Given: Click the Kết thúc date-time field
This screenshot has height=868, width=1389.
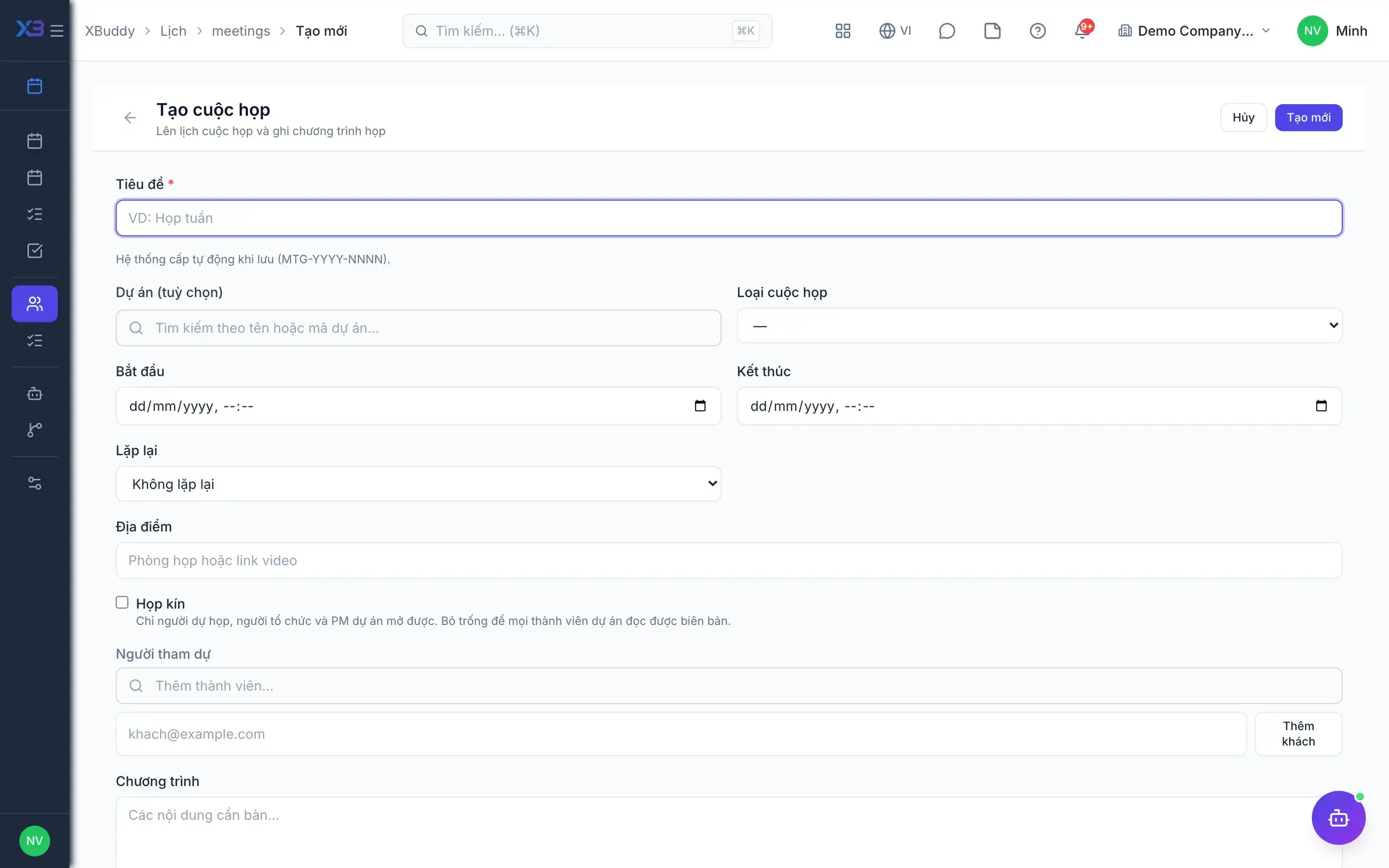Looking at the screenshot, I should 1039,406.
